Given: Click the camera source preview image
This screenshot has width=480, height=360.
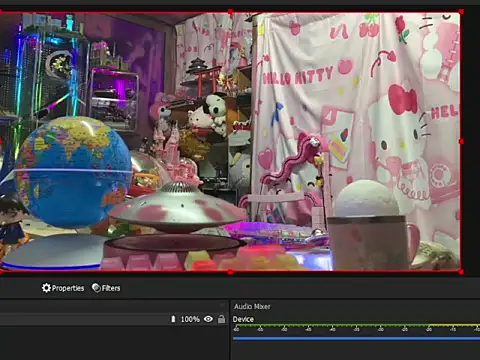Looking at the screenshot, I should (230, 142).
